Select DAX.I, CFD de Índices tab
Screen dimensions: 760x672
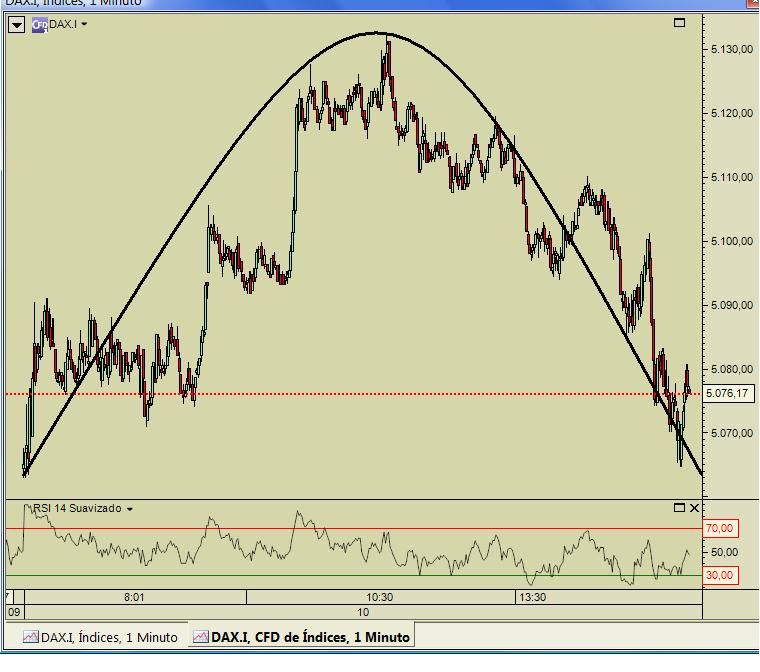click(x=301, y=637)
